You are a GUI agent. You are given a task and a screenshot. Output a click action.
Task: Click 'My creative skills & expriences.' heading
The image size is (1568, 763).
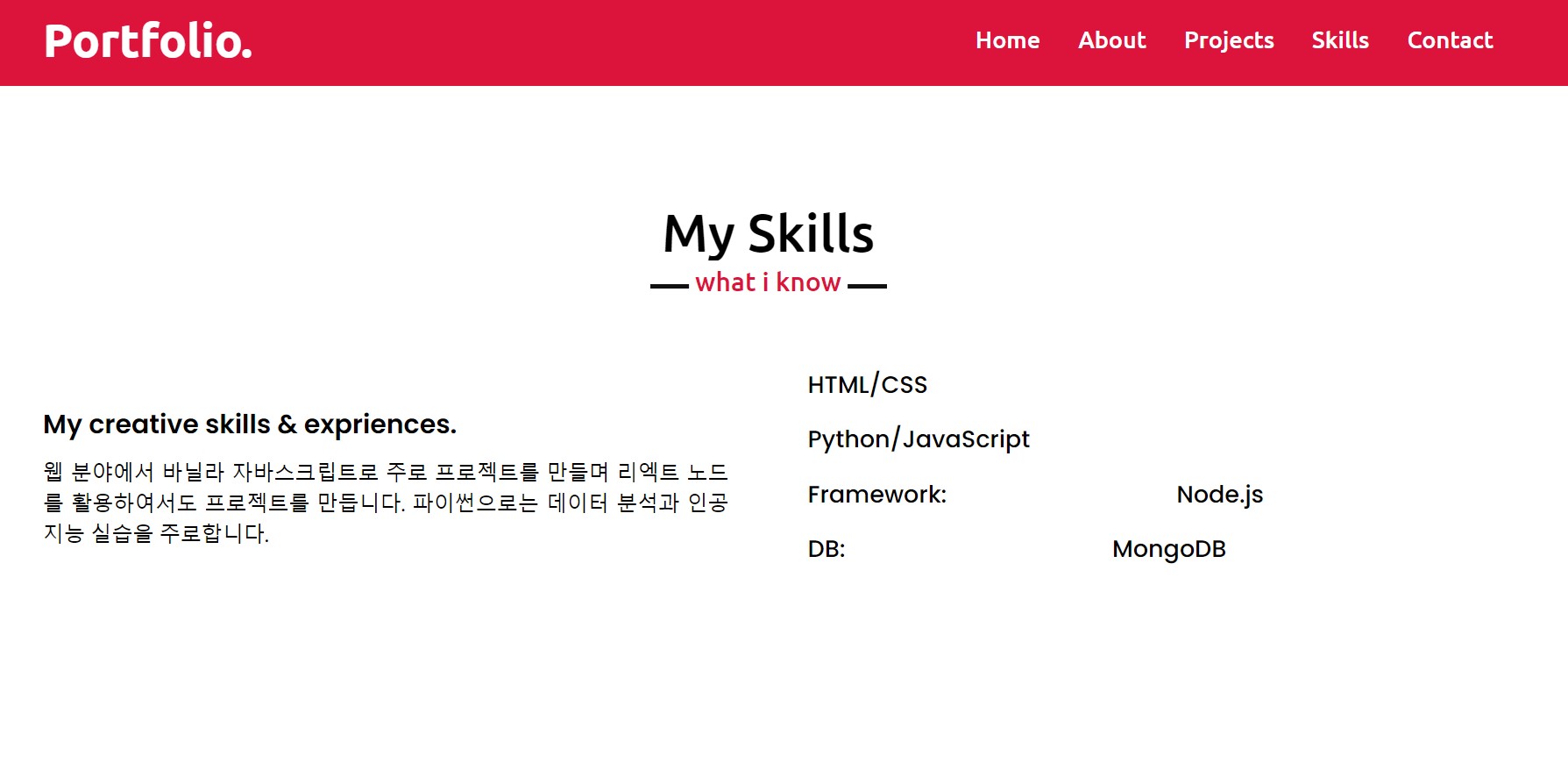click(x=250, y=424)
